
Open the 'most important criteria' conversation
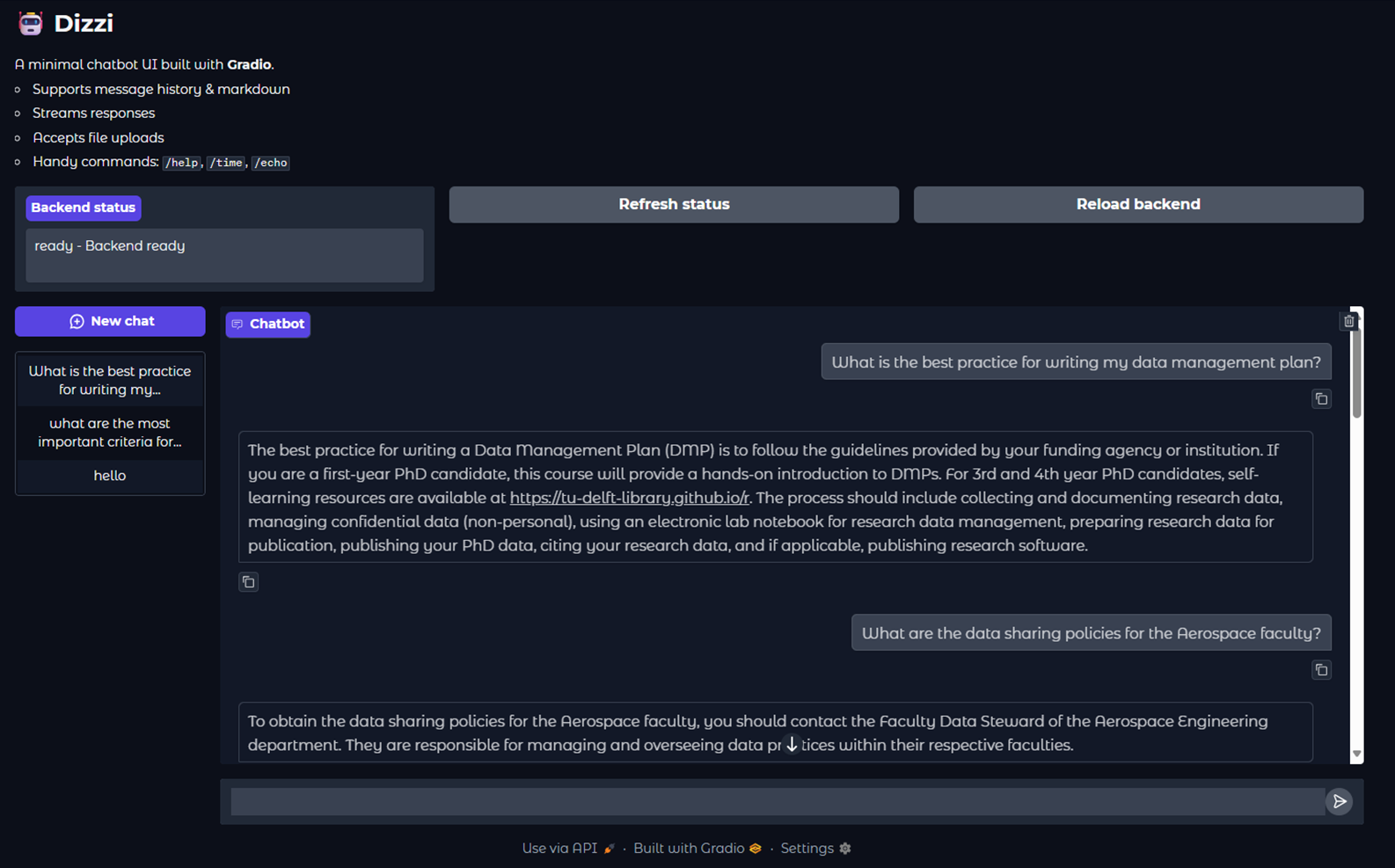(110, 433)
